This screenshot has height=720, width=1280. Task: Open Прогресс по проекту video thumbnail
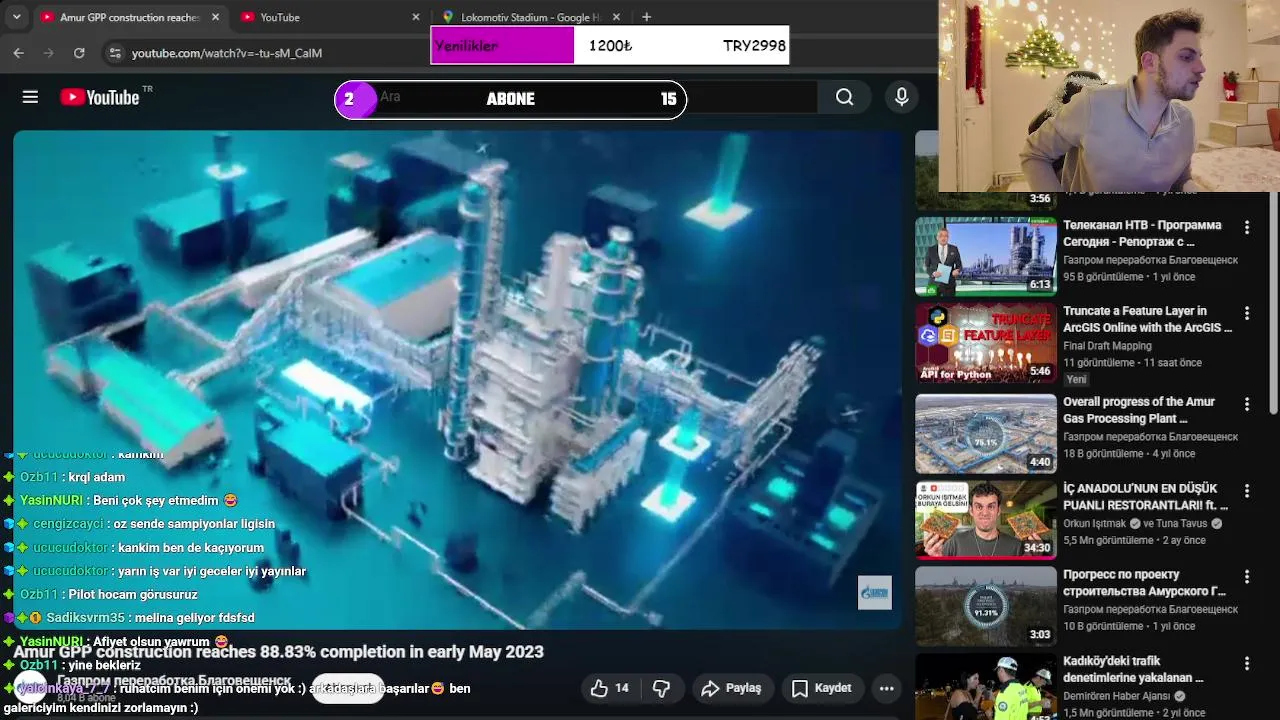click(x=986, y=607)
